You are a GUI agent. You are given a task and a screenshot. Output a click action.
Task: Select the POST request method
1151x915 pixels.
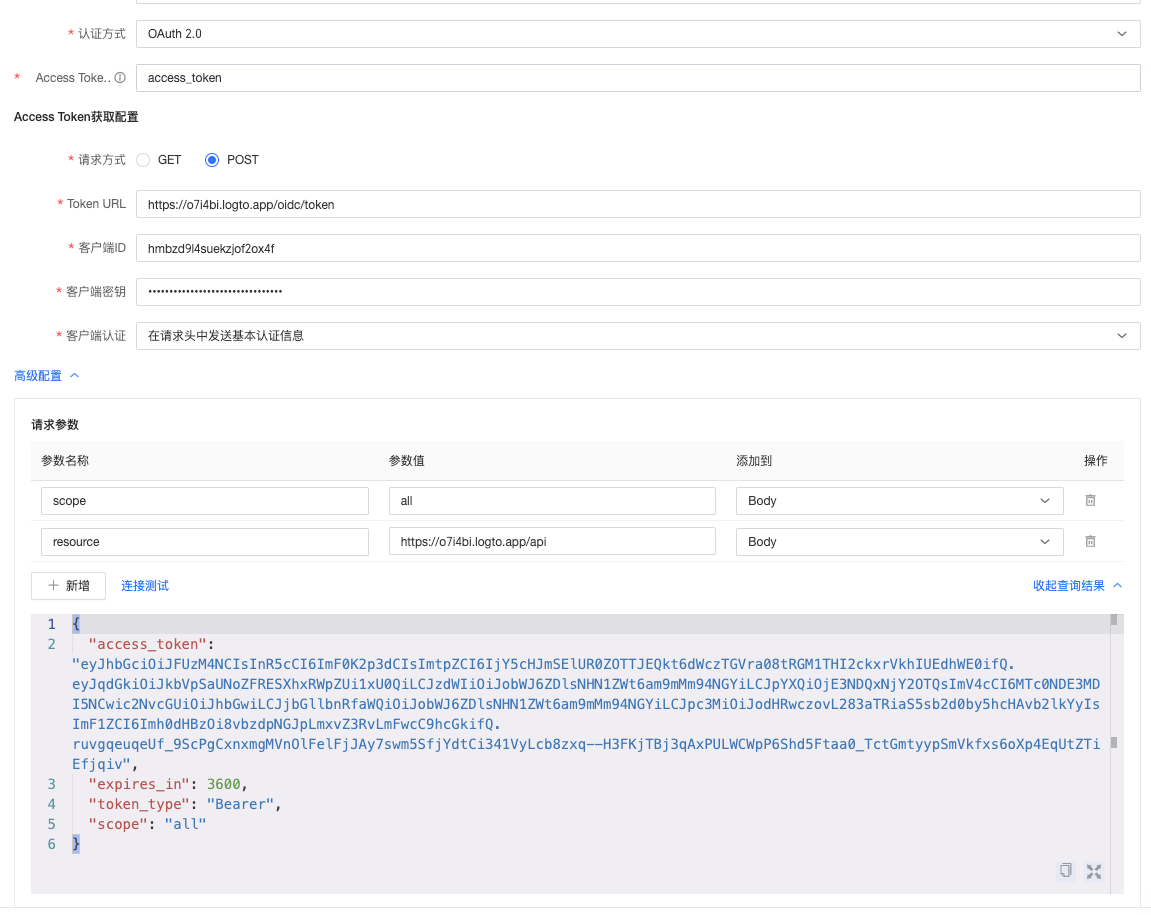coord(212,160)
